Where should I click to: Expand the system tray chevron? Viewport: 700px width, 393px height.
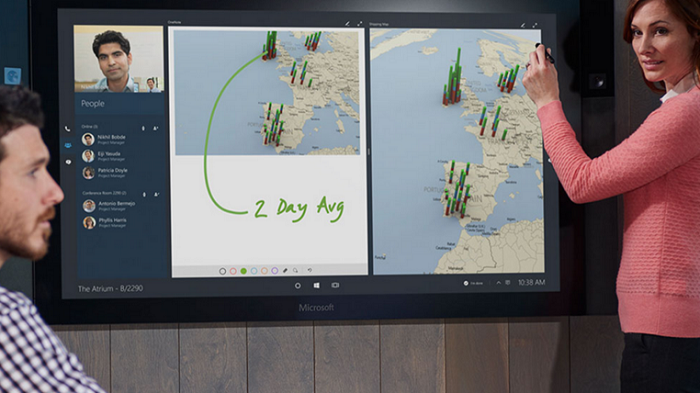pos(498,282)
